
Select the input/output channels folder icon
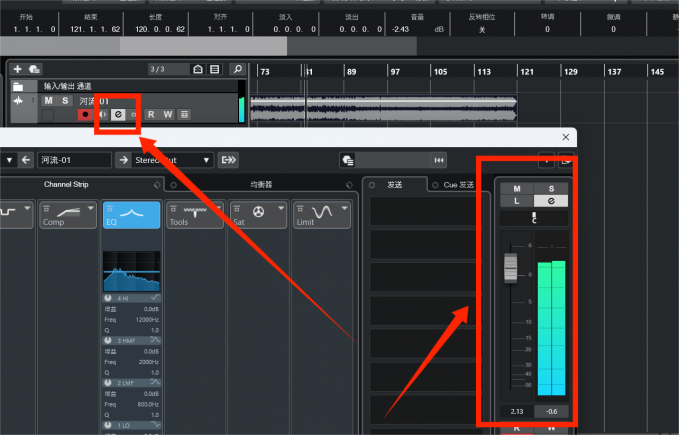pyautogui.click(x=18, y=86)
